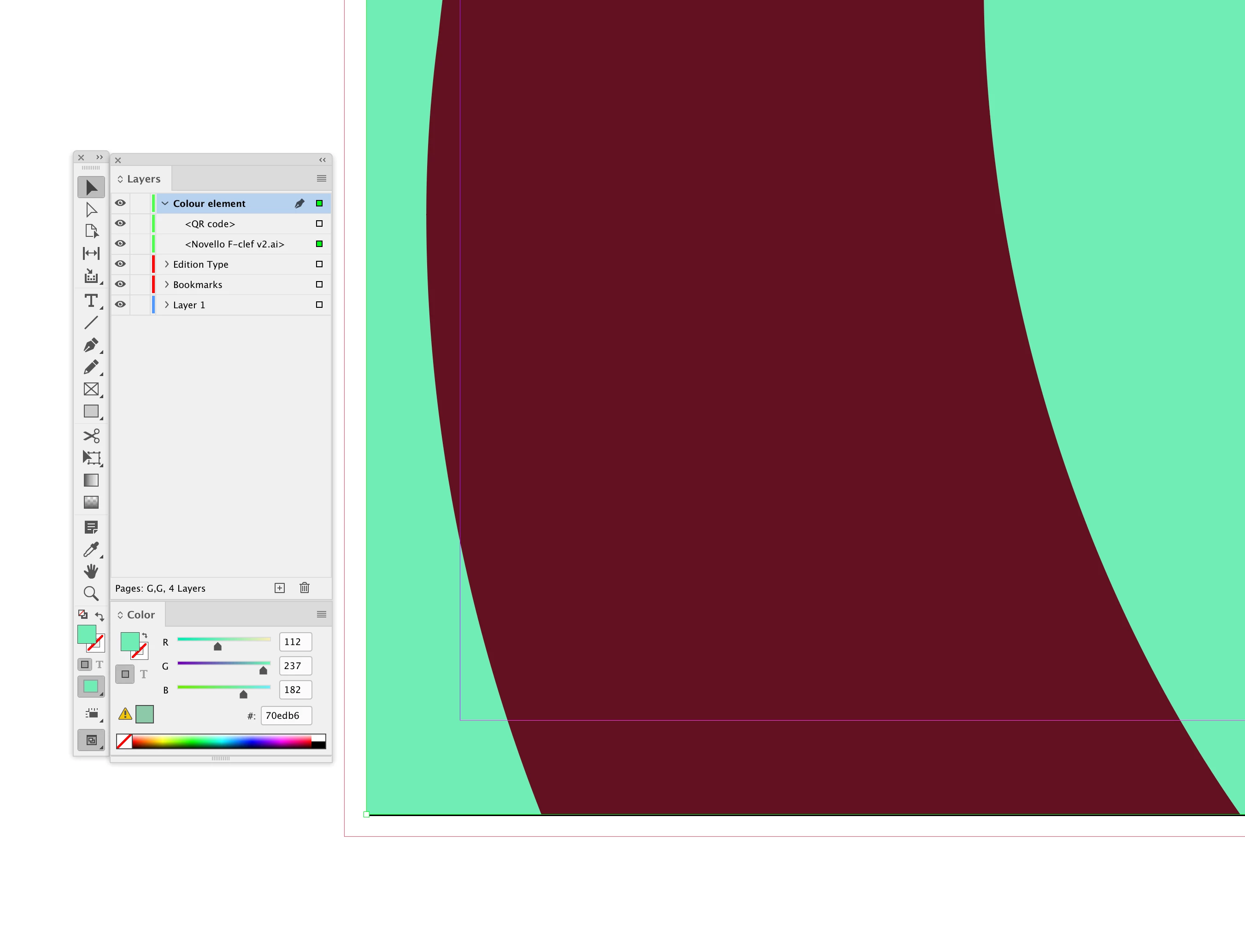Click the Delete layer trash icon
The height and width of the screenshot is (952, 1245).
coord(304,588)
